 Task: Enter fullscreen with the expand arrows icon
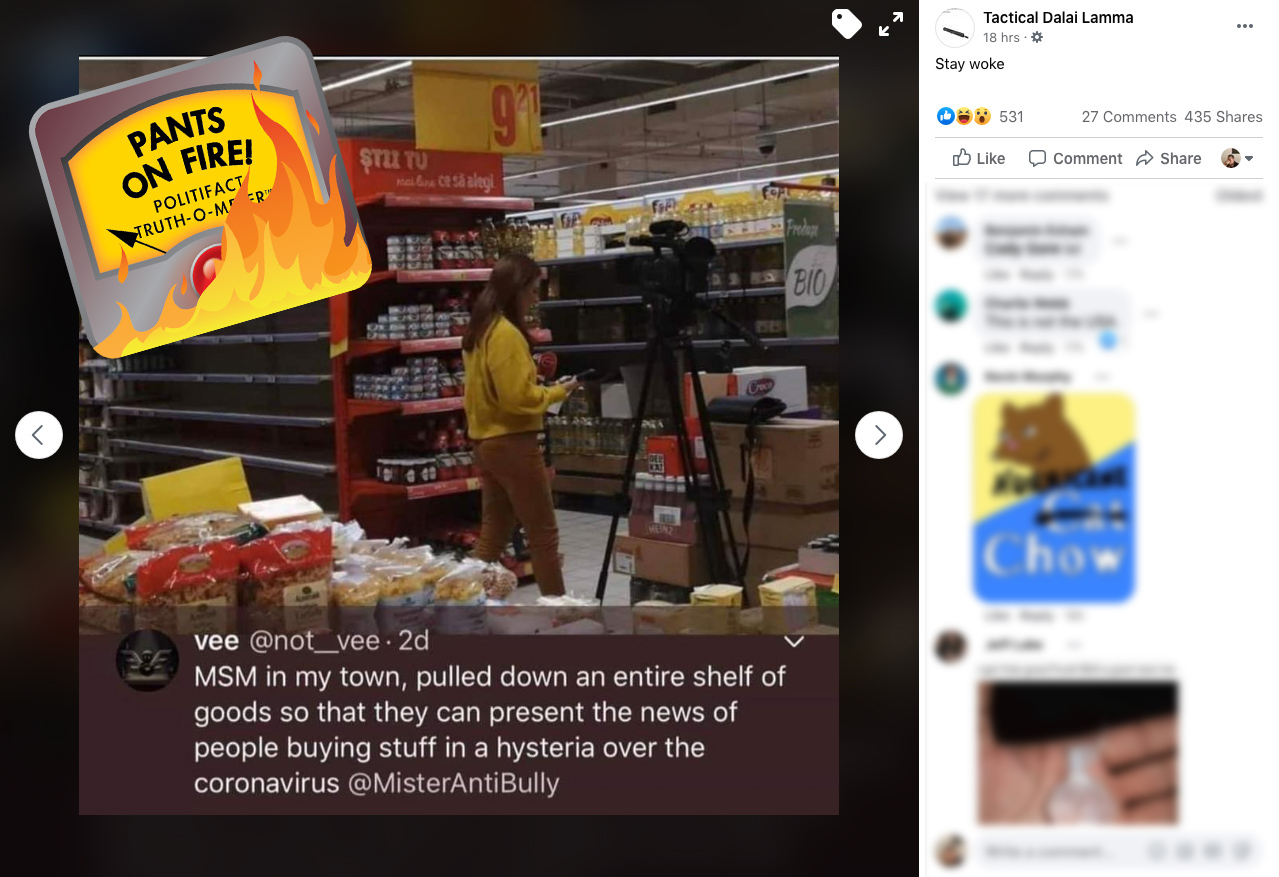pos(890,24)
